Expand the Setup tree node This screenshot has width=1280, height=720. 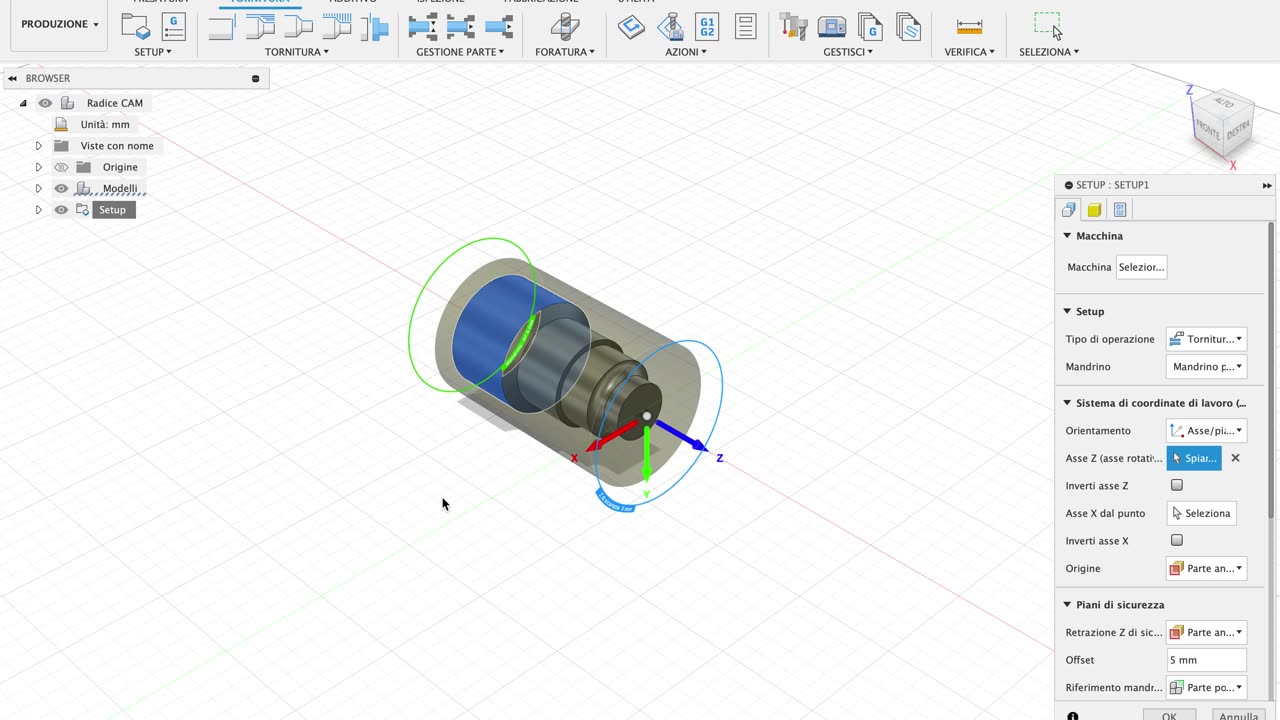click(38, 210)
